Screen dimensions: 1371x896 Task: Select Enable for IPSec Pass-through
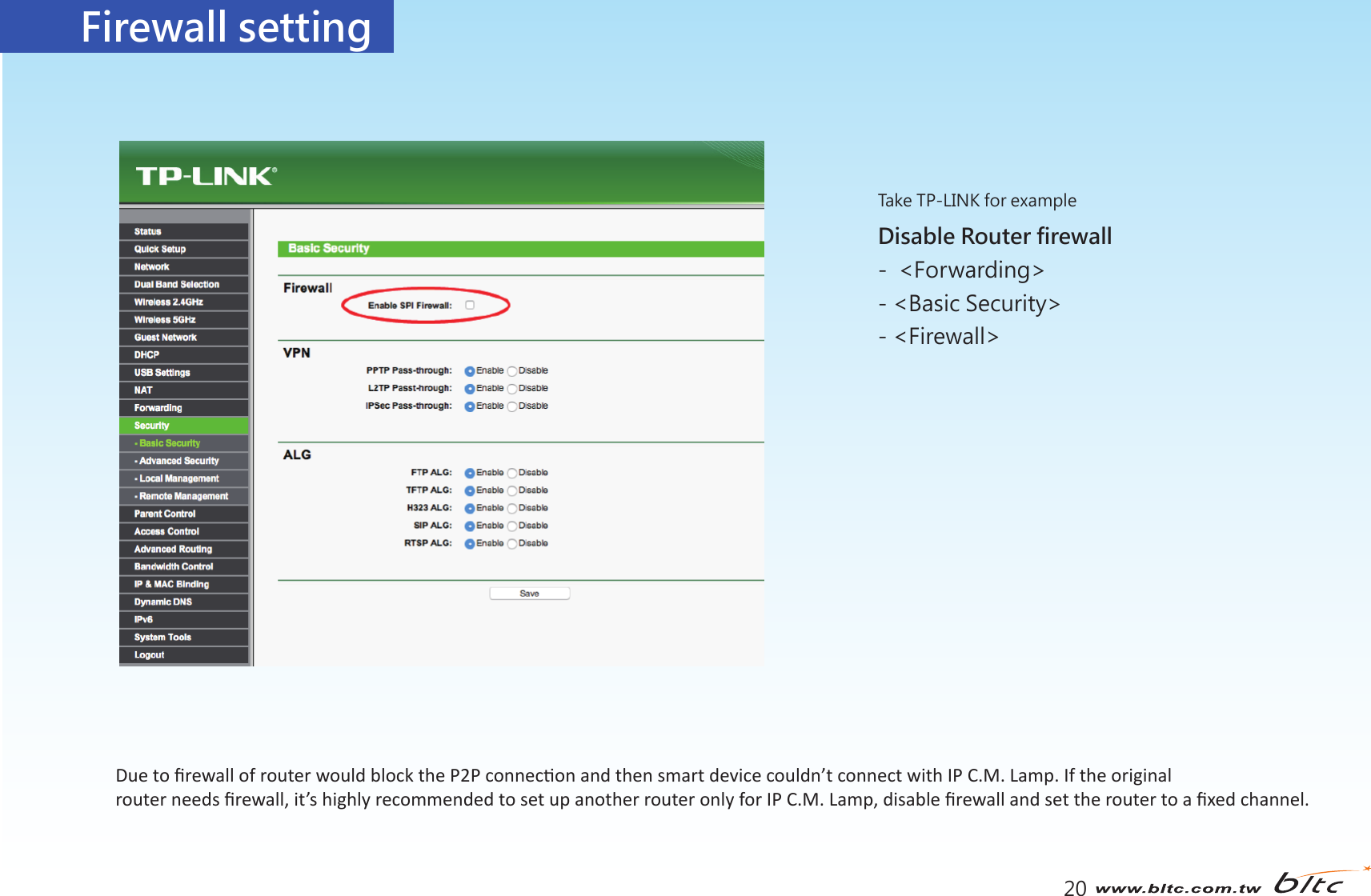pyautogui.click(x=470, y=406)
